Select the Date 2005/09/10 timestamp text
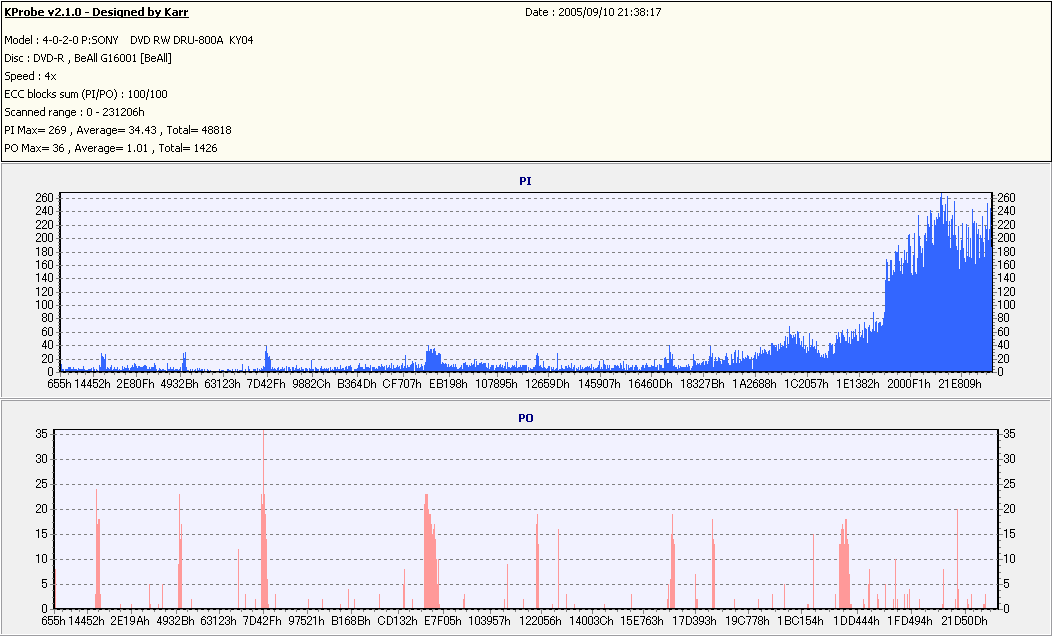This screenshot has width=1052, height=636. tap(593, 12)
